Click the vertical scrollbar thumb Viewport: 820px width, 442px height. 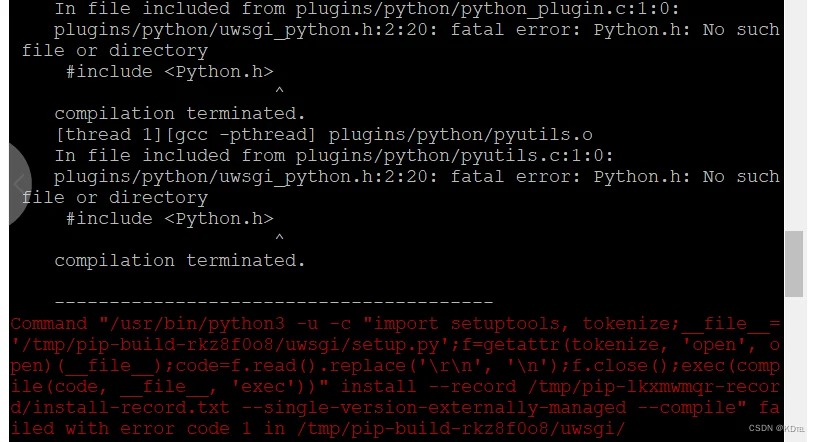794,264
